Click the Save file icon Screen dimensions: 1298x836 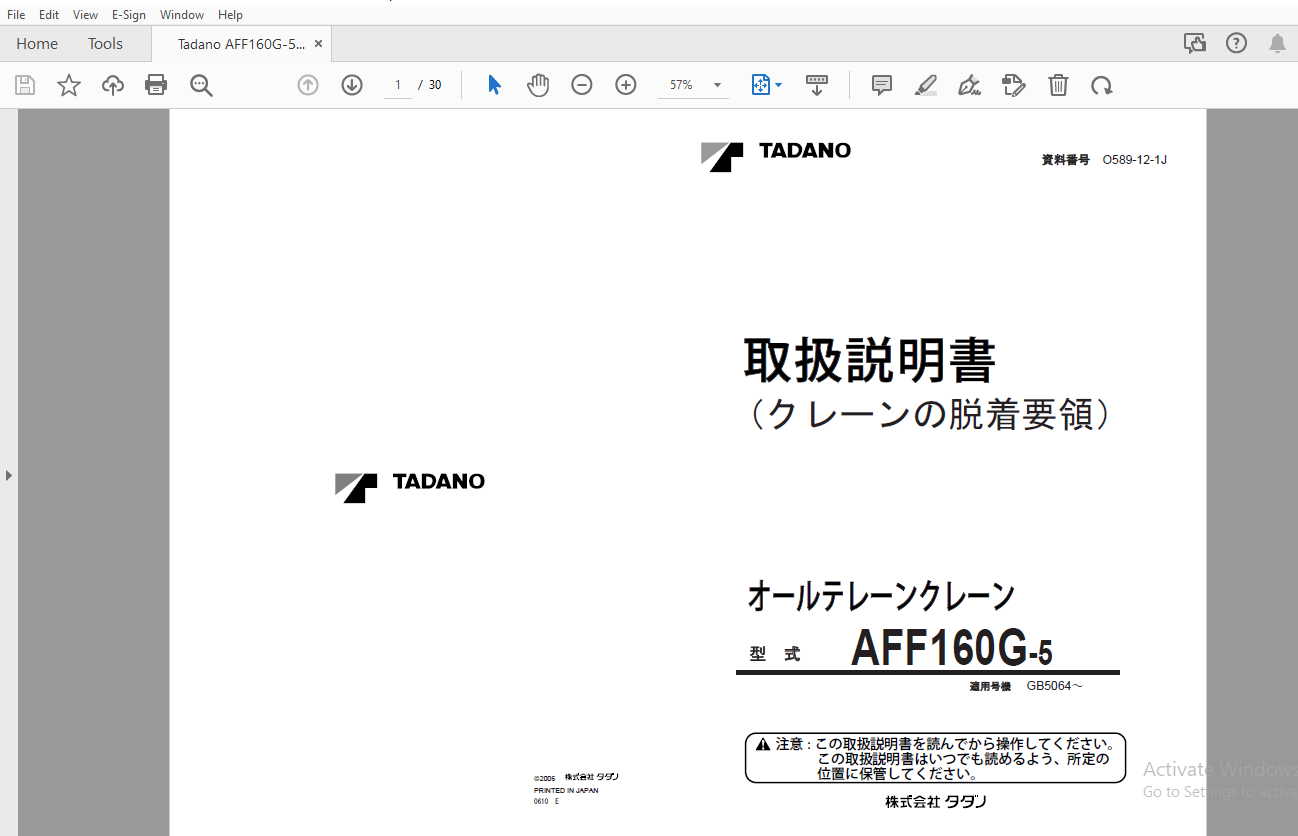25,85
